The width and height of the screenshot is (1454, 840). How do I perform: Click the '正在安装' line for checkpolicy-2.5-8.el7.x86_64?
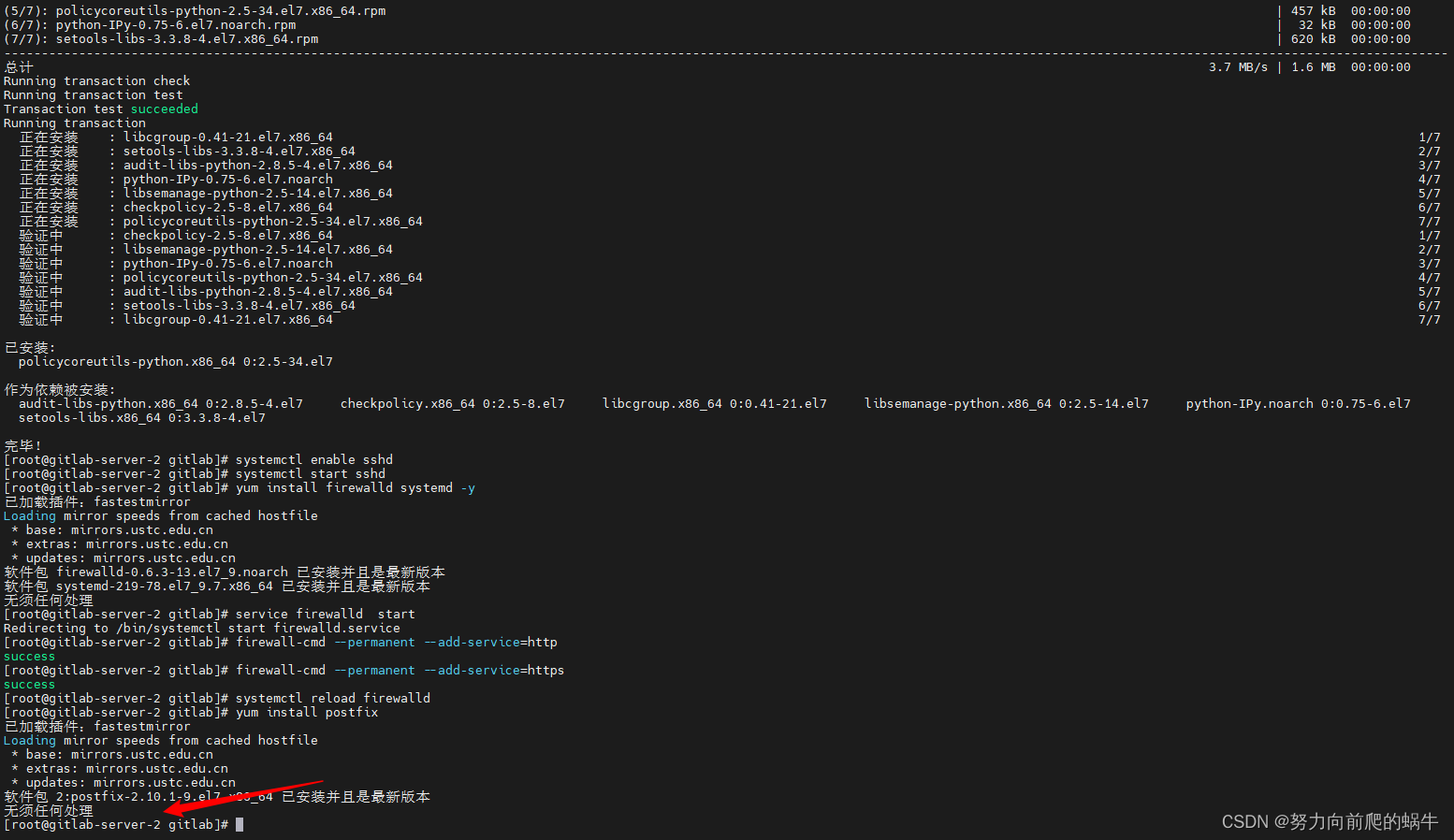pyautogui.click(x=176, y=208)
